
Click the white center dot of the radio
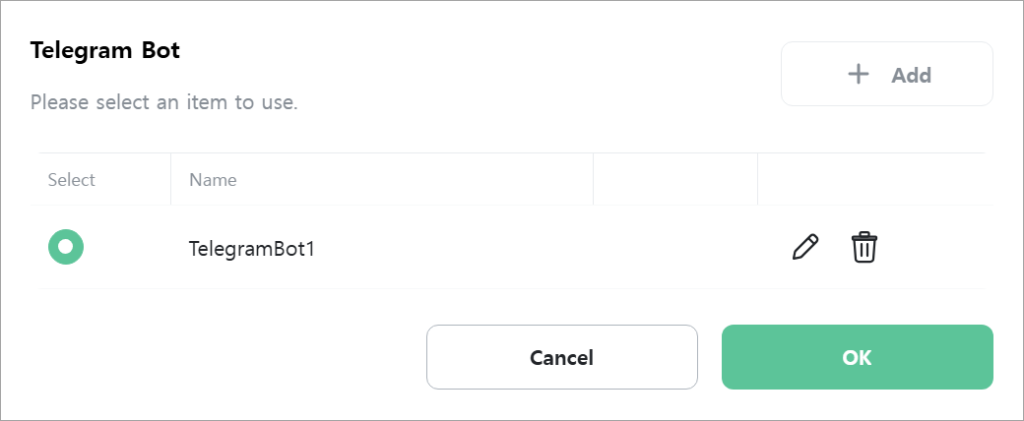click(66, 247)
